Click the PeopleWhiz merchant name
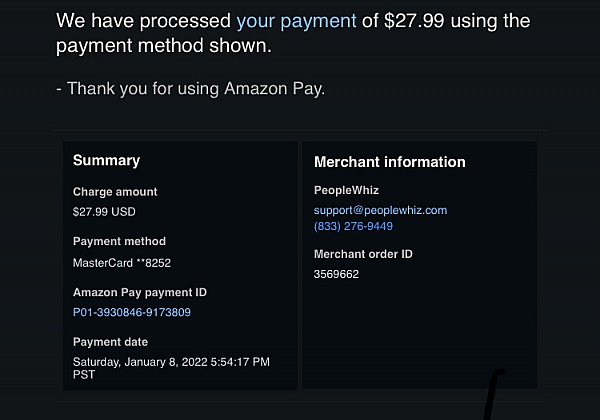The image size is (600, 420). point(345,190)
